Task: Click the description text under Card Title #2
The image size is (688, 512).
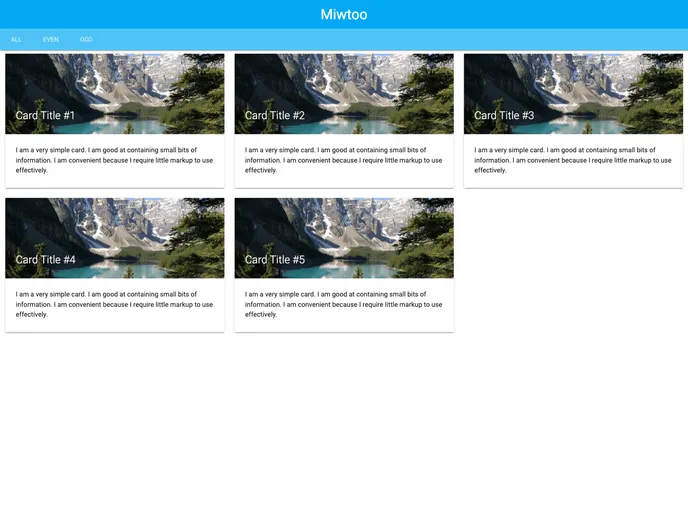Action: pyautogui.click(x=343, y=160)
